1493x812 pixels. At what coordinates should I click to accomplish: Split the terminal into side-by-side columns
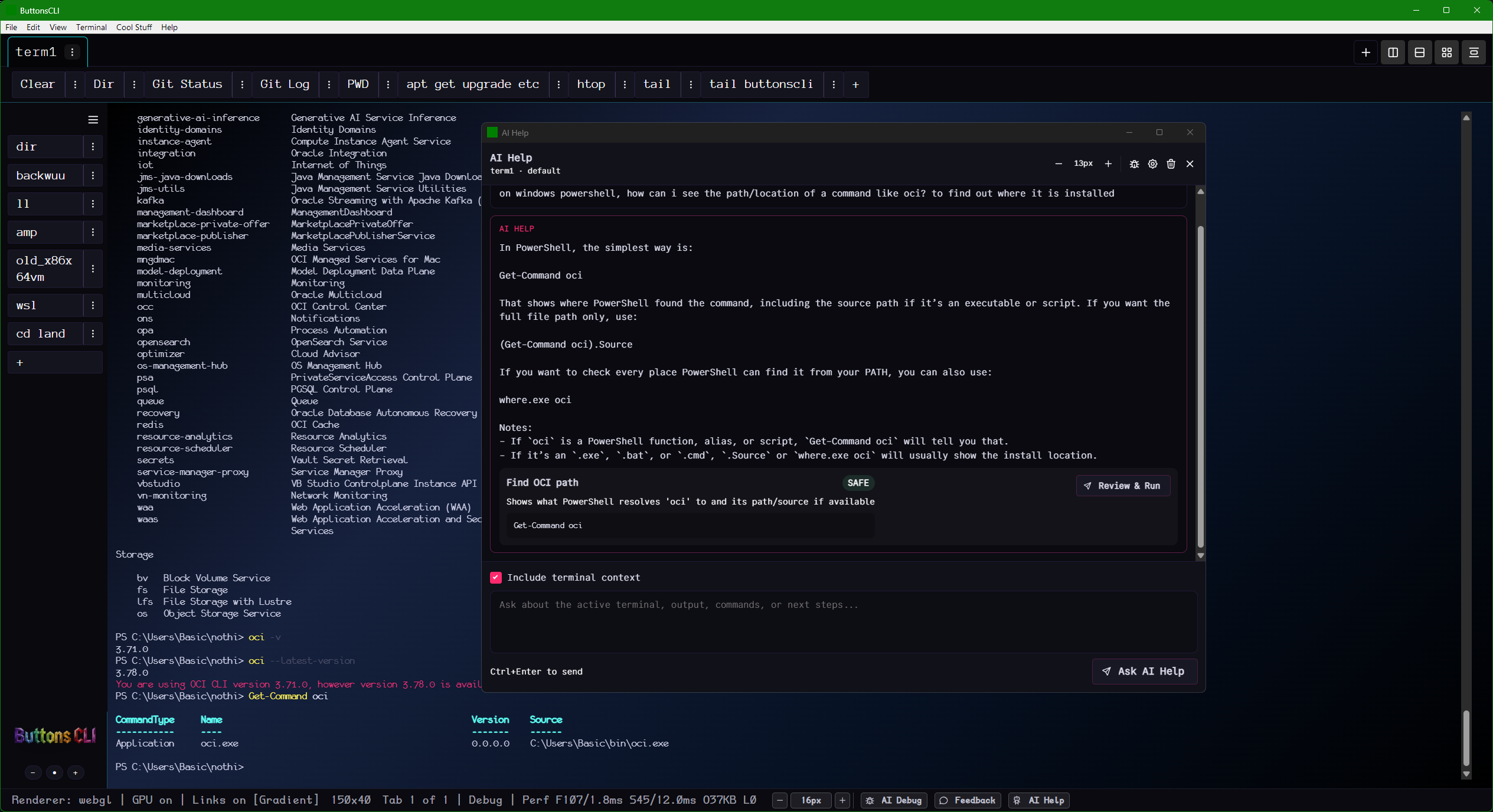(1393, 53)
